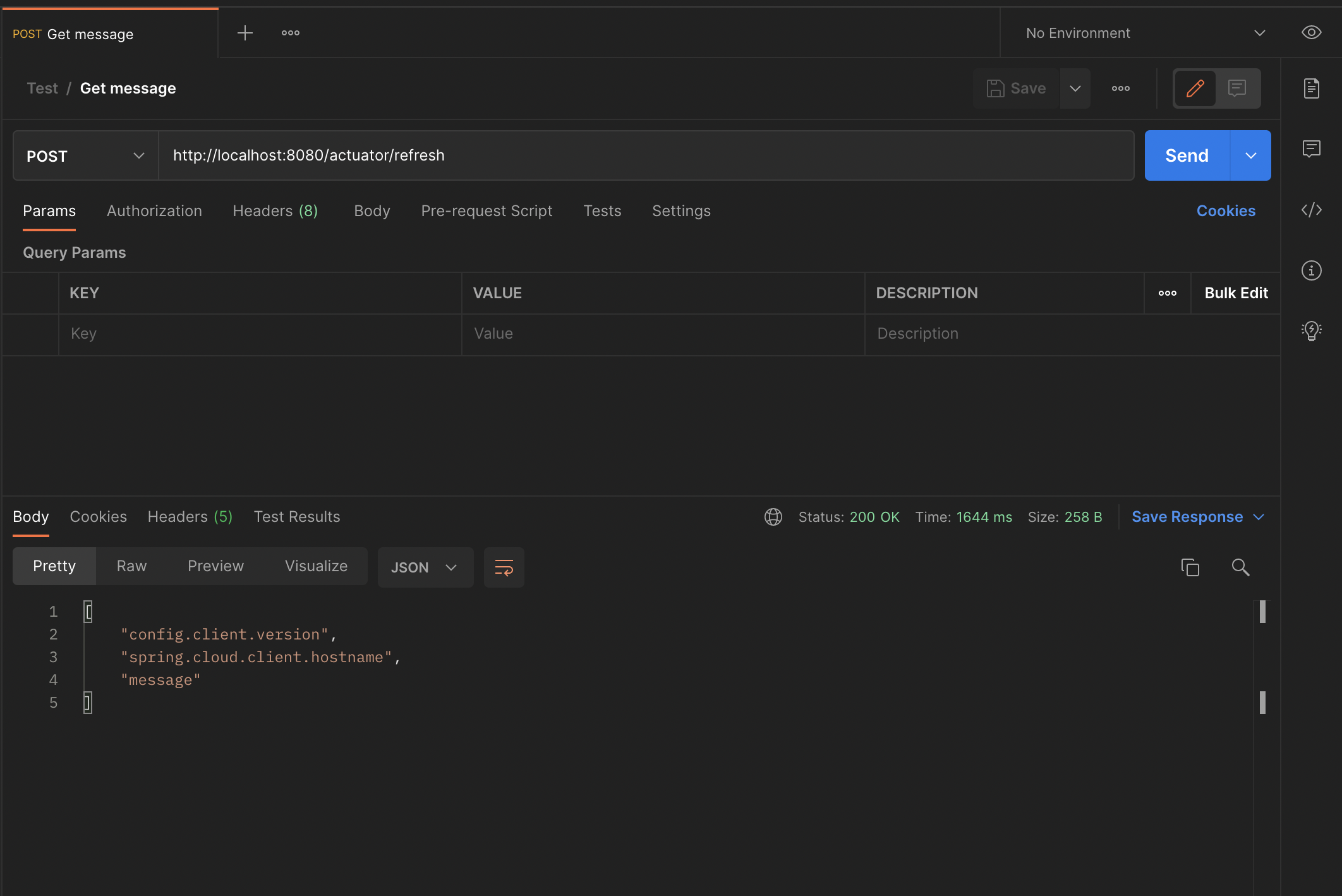Screen dimensions: 1342x896
Task: Toggle line wrapping in the response viewer
Action: click(x=504, y=567)
